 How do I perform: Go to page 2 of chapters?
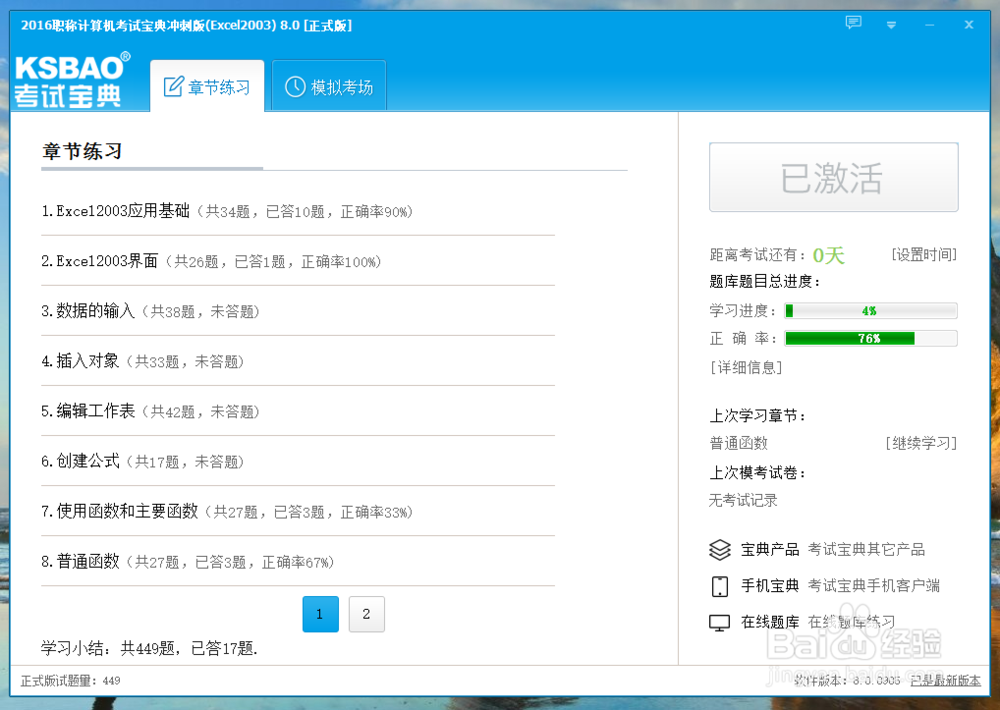click(367, 614)
